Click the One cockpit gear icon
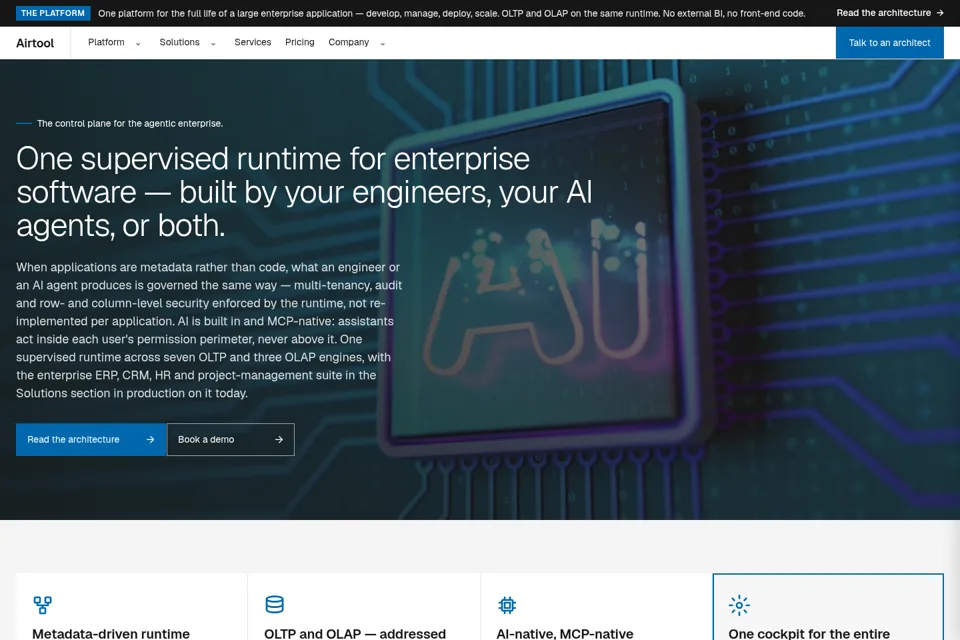Screen dimensions: 960x640 pyautogui.click(x=739, y=605)
